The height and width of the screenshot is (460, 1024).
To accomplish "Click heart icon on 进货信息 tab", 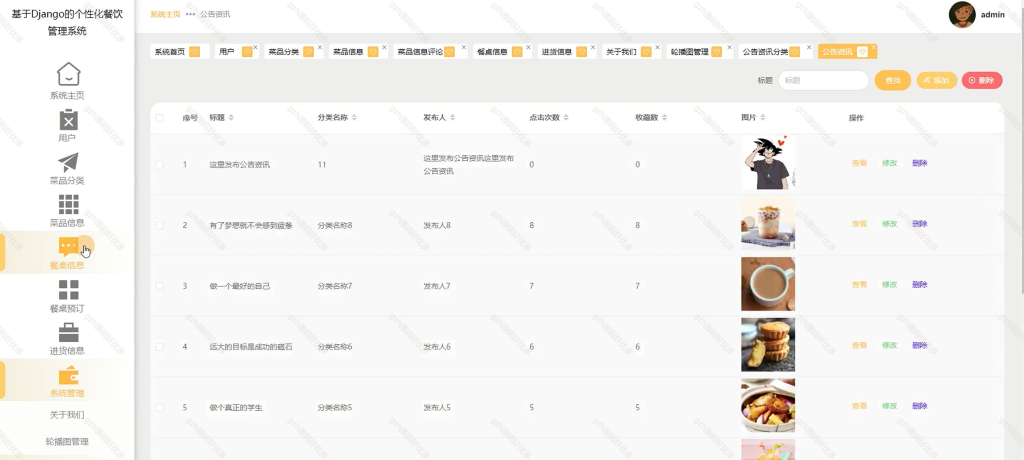I will (x=581, y=52).
